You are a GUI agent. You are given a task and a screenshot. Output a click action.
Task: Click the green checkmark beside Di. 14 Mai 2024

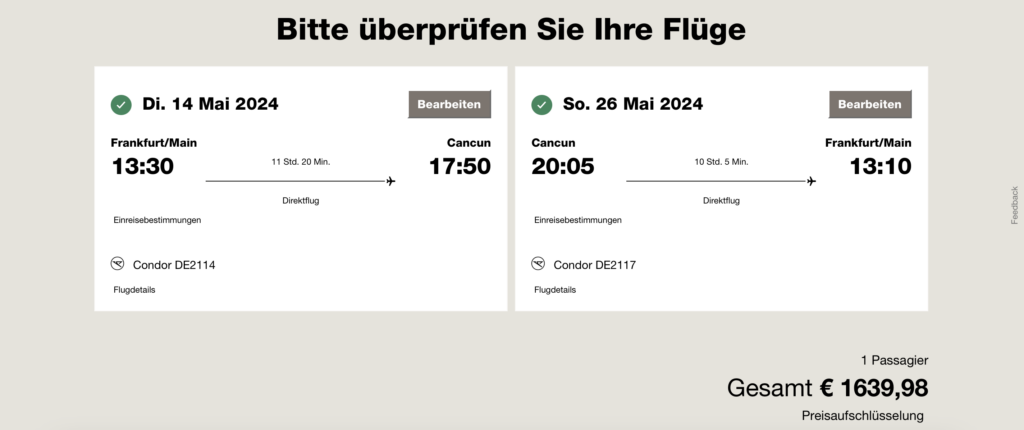[x=121, y=104]
